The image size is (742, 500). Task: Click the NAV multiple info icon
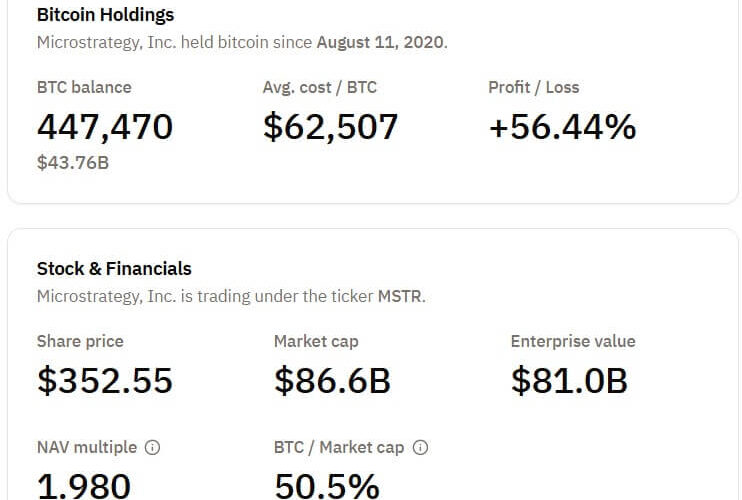pyautogui.click(x=154, y=447)
